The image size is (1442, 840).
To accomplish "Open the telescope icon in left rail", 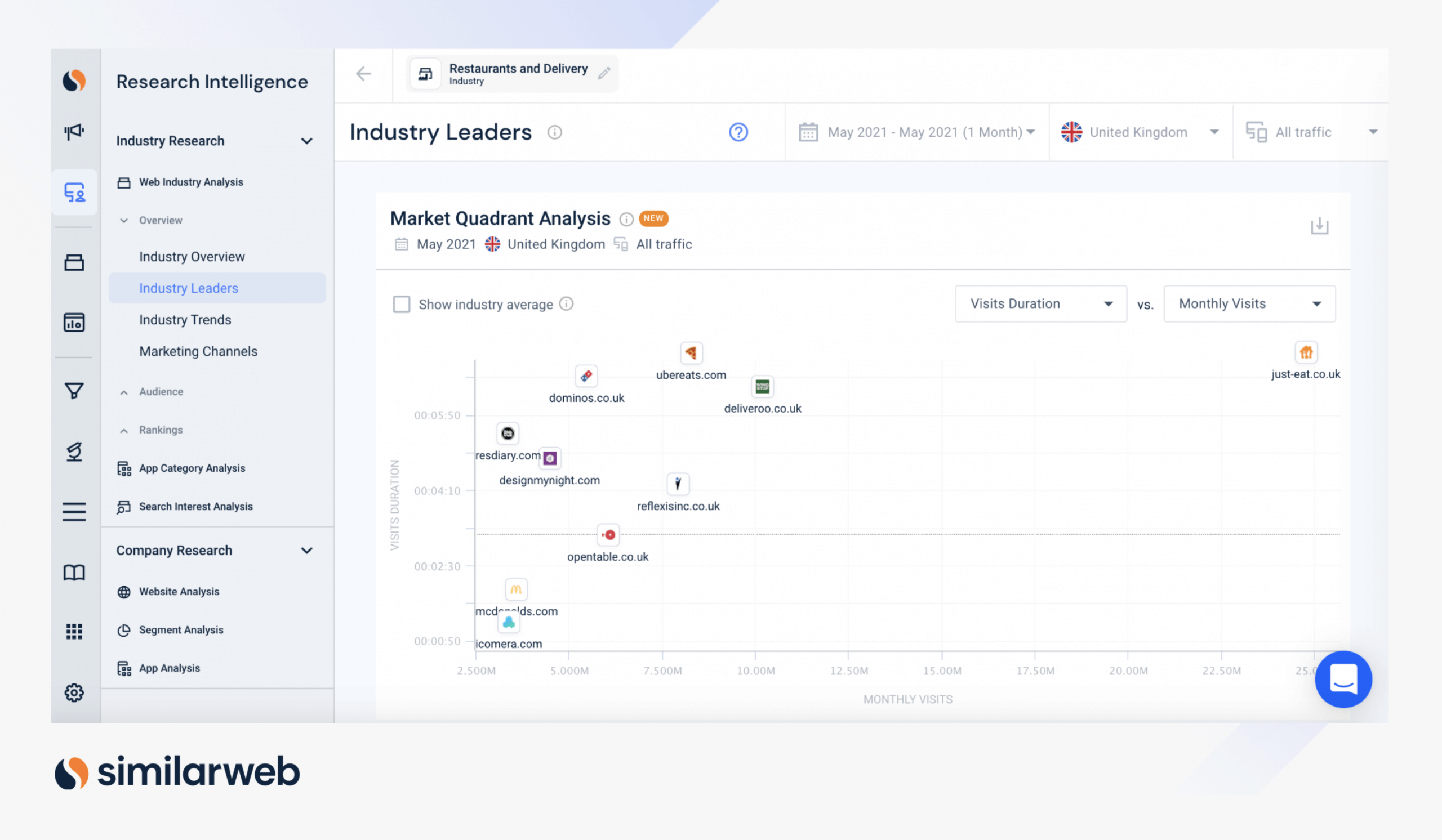I will tap(74, 451).
